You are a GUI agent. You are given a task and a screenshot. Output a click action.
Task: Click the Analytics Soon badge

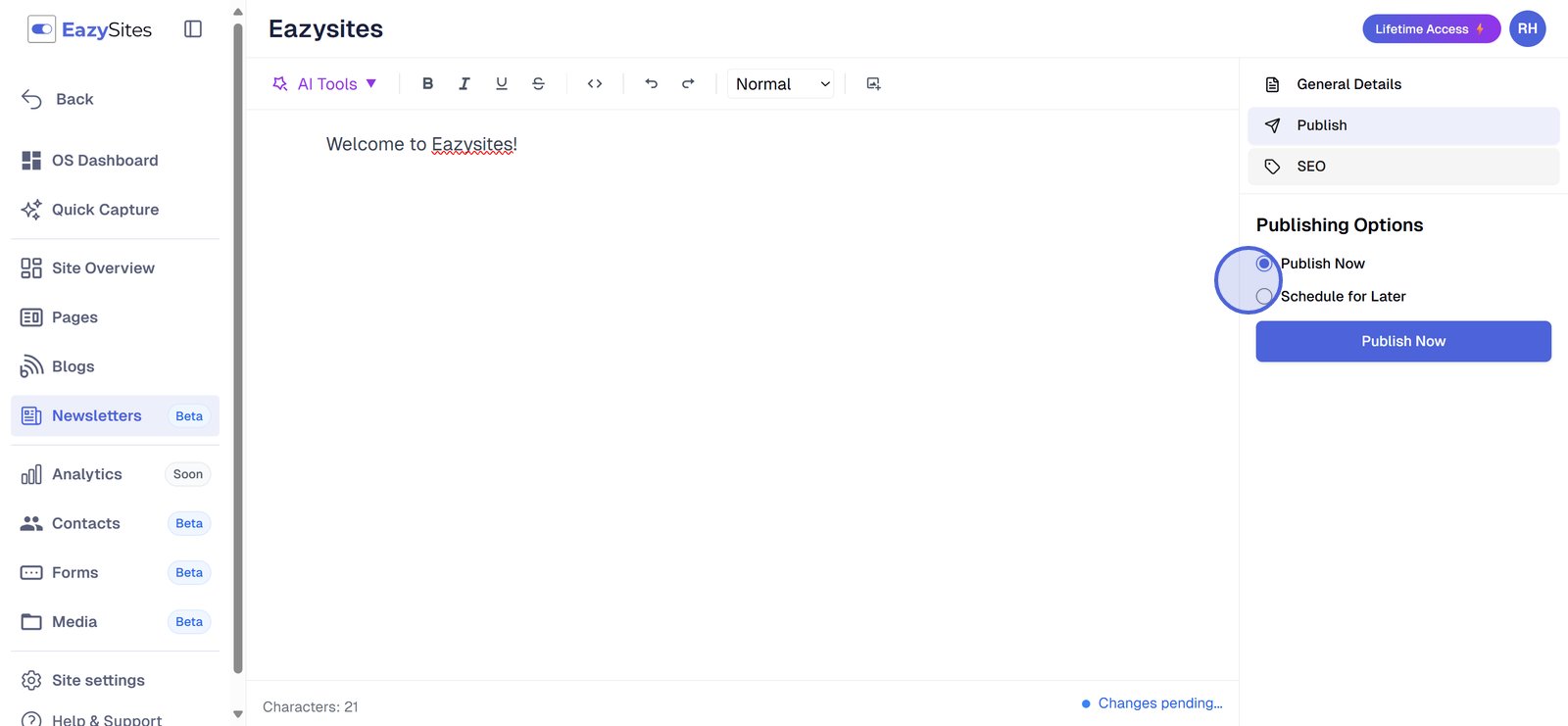click(188, 475)
